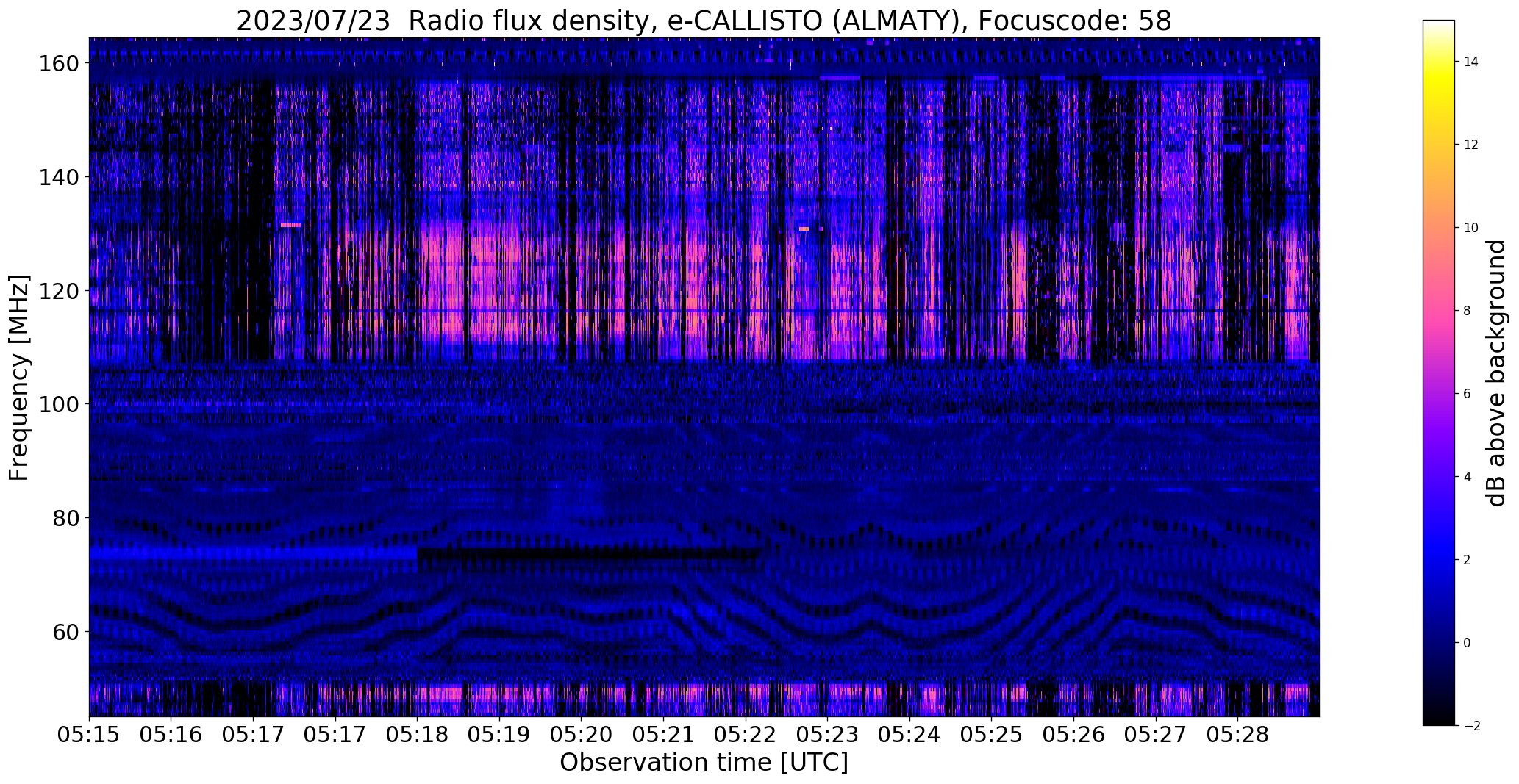Click the 140 frequency tick label
The width and height of the screenshot is (1519, 784).
[x=58, y=178]
